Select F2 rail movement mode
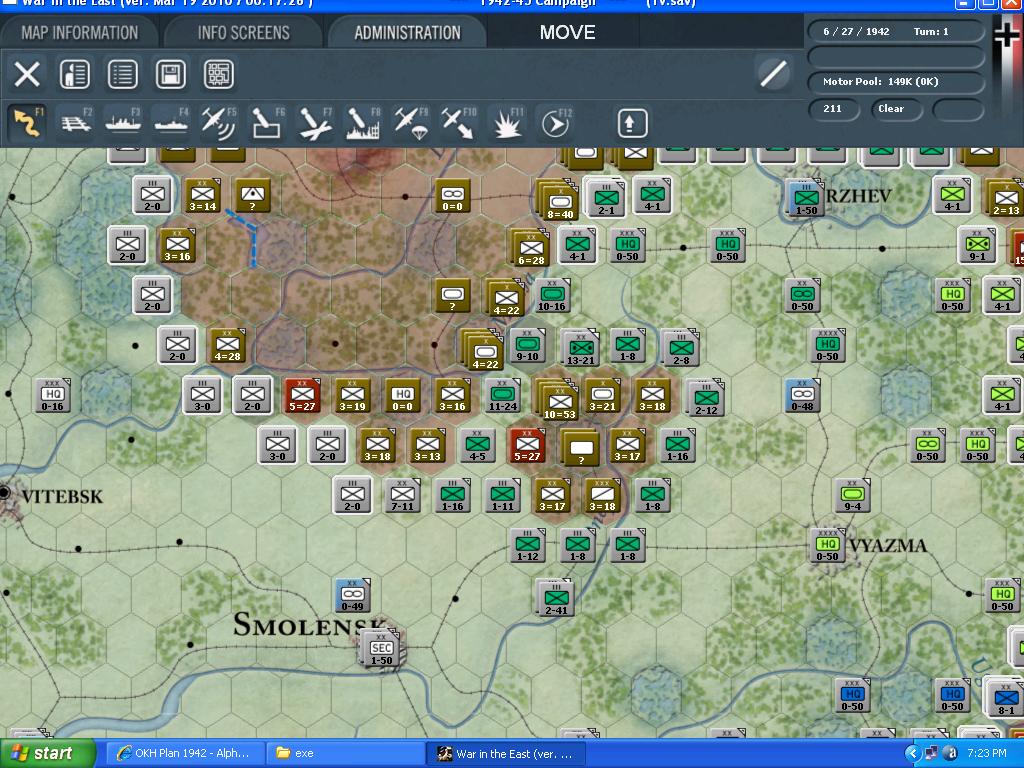The image size is (1024, 768). 76,123
